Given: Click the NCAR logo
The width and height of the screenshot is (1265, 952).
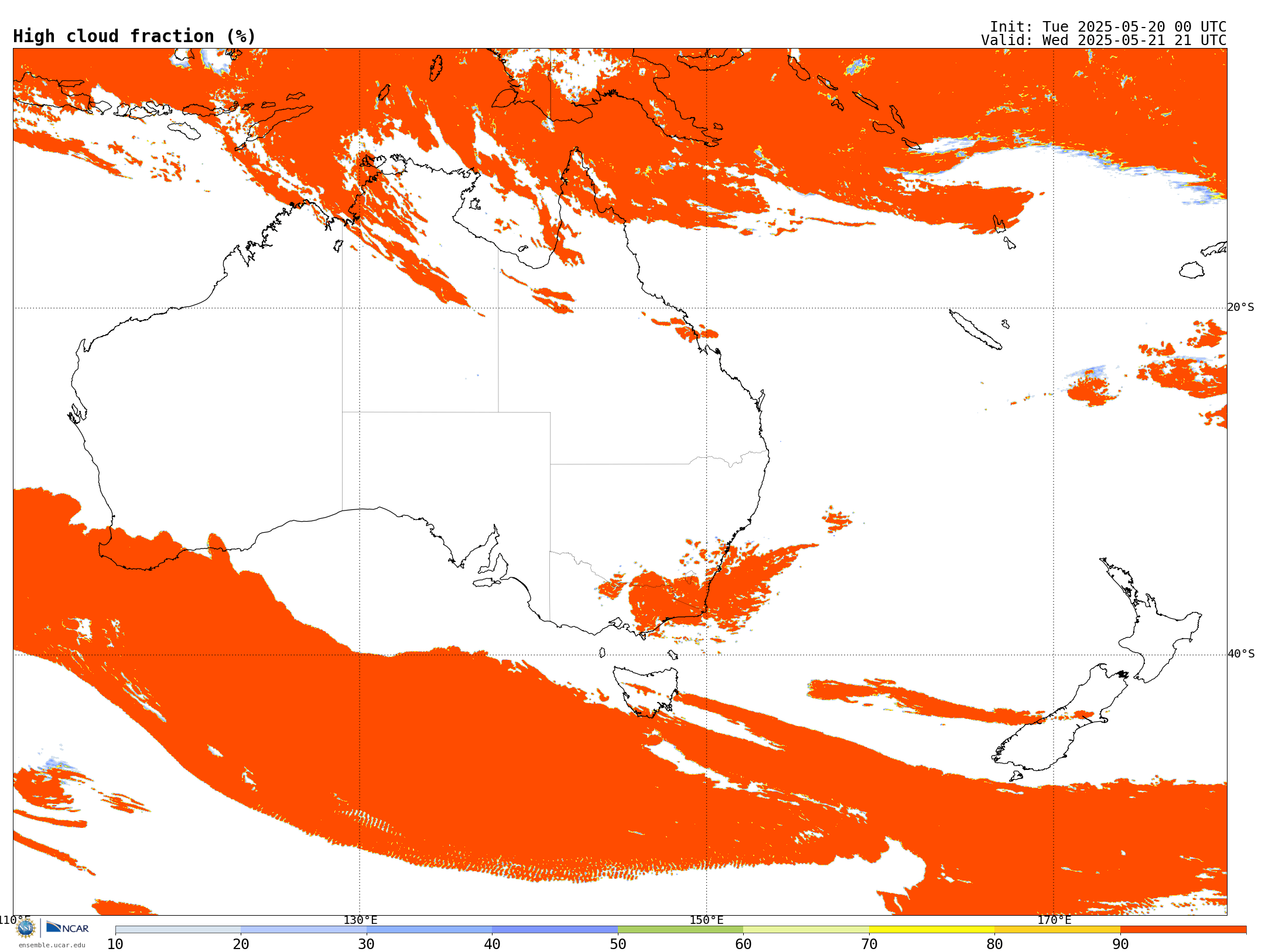Looking at the screenshot, I should tap(67, 927).
